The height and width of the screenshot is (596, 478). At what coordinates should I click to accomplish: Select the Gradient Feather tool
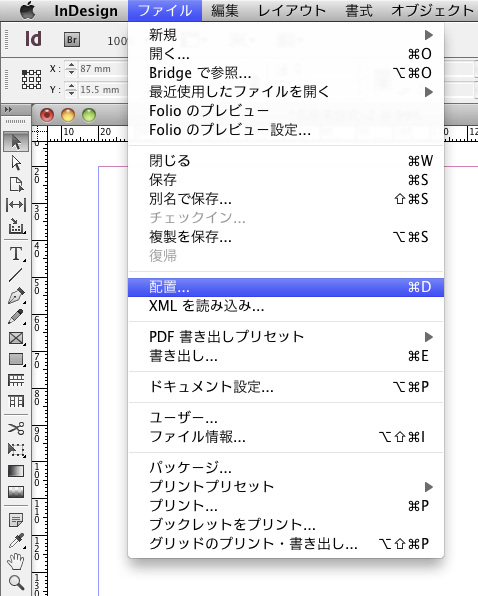point(16,492)
